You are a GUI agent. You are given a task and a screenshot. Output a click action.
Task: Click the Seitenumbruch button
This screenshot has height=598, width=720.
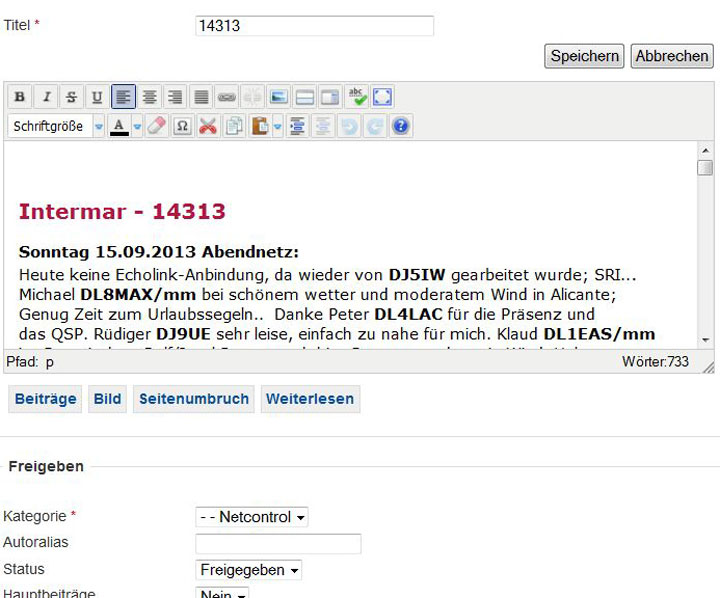[194, 399]
